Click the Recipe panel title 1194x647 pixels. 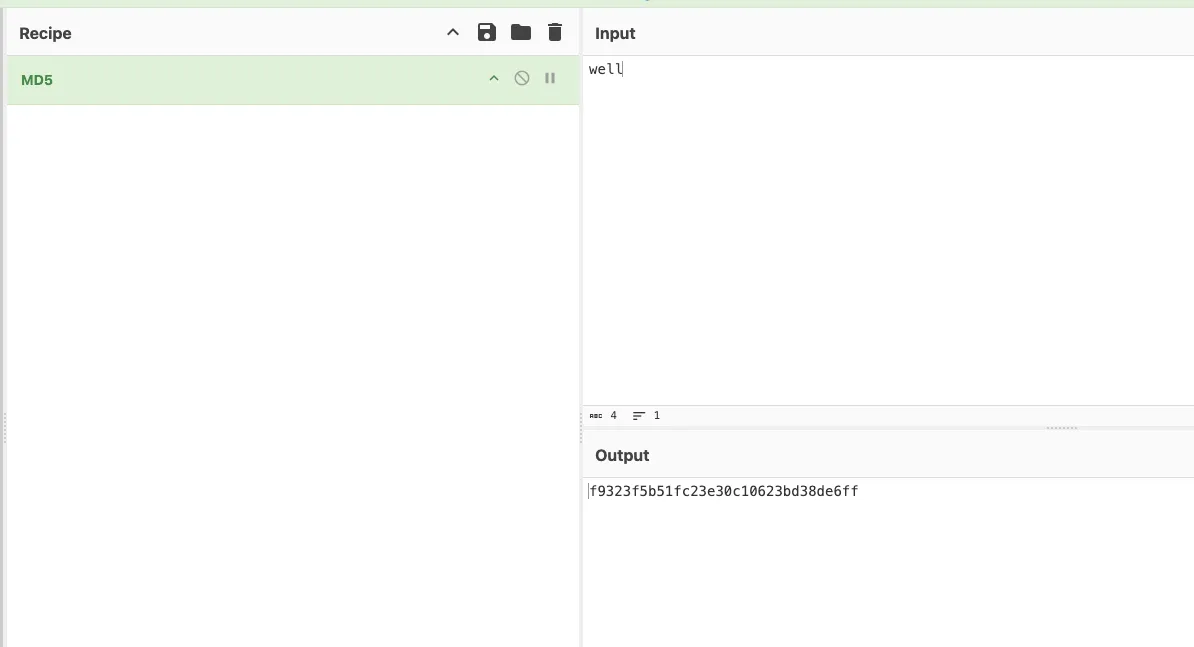45,34
